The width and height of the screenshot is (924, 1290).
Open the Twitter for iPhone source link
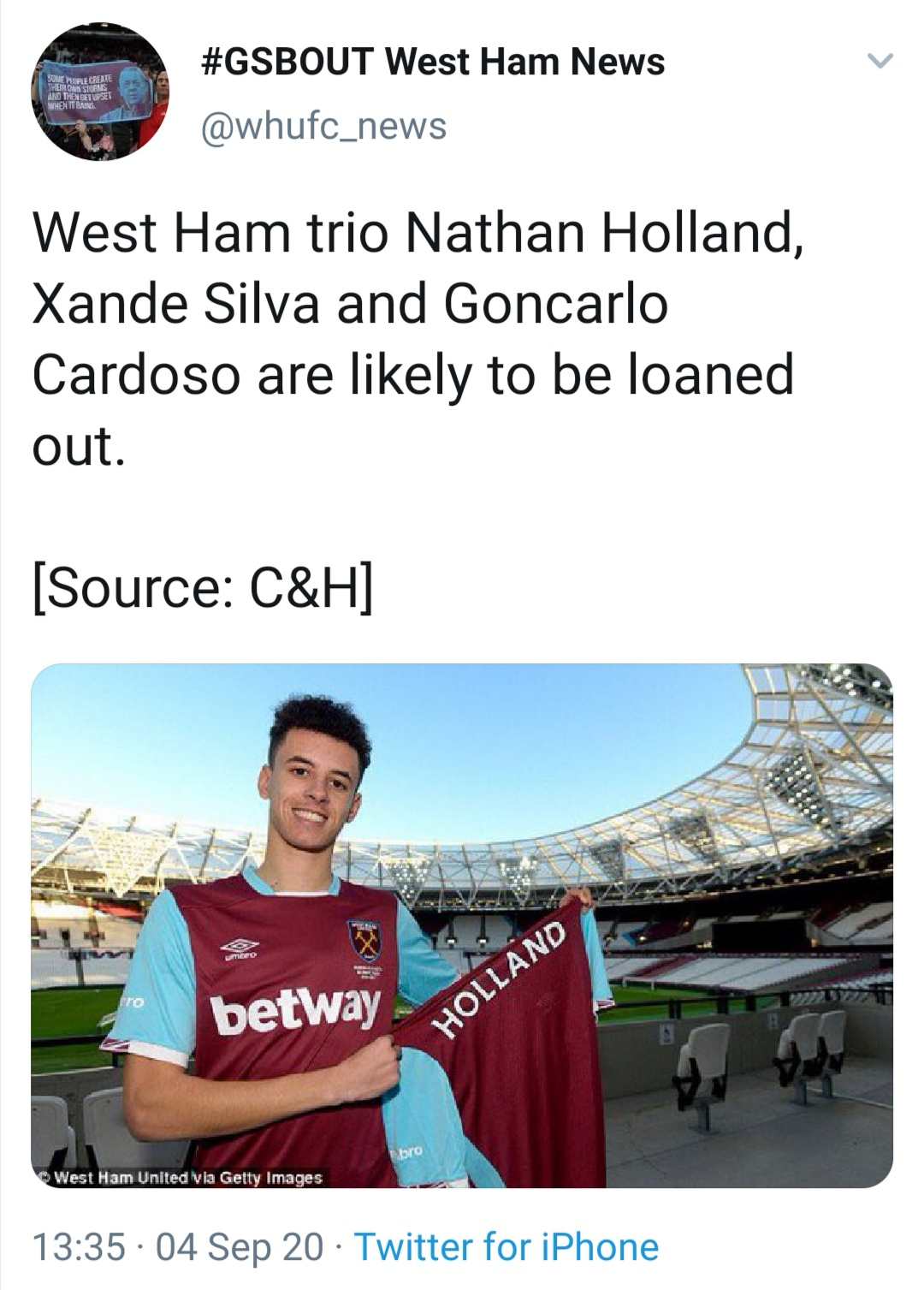(x=506, y=1245)
